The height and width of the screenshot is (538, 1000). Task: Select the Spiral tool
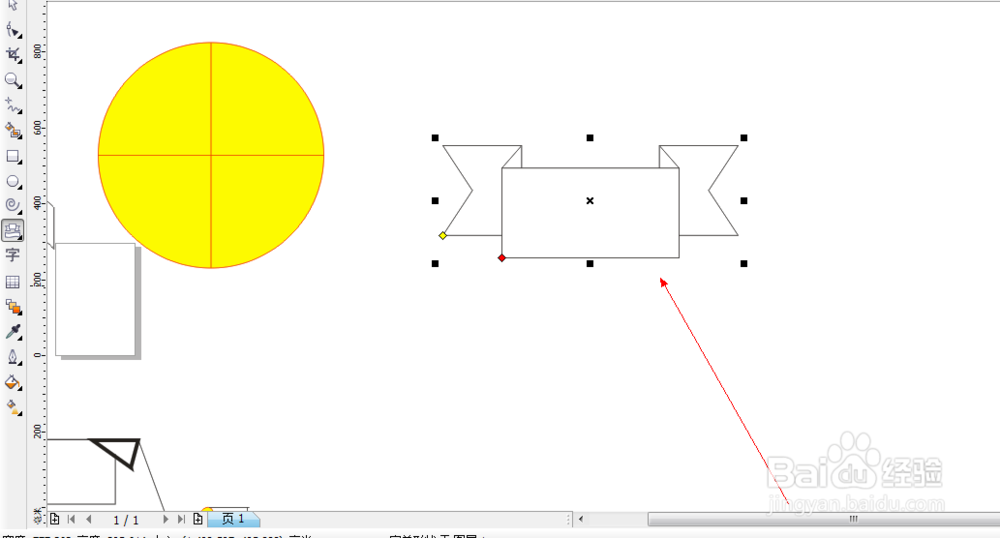(13, 205)
